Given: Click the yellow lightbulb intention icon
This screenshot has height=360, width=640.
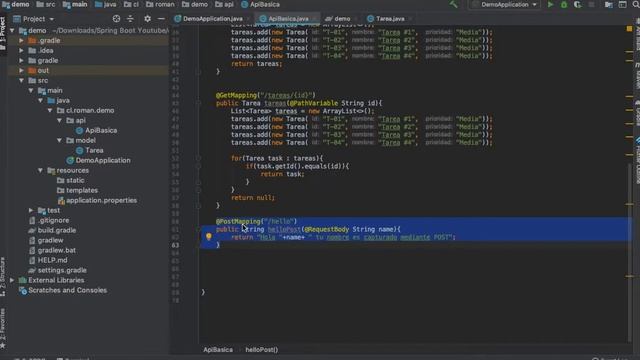Looking at the screenshot, I should 209,236.
